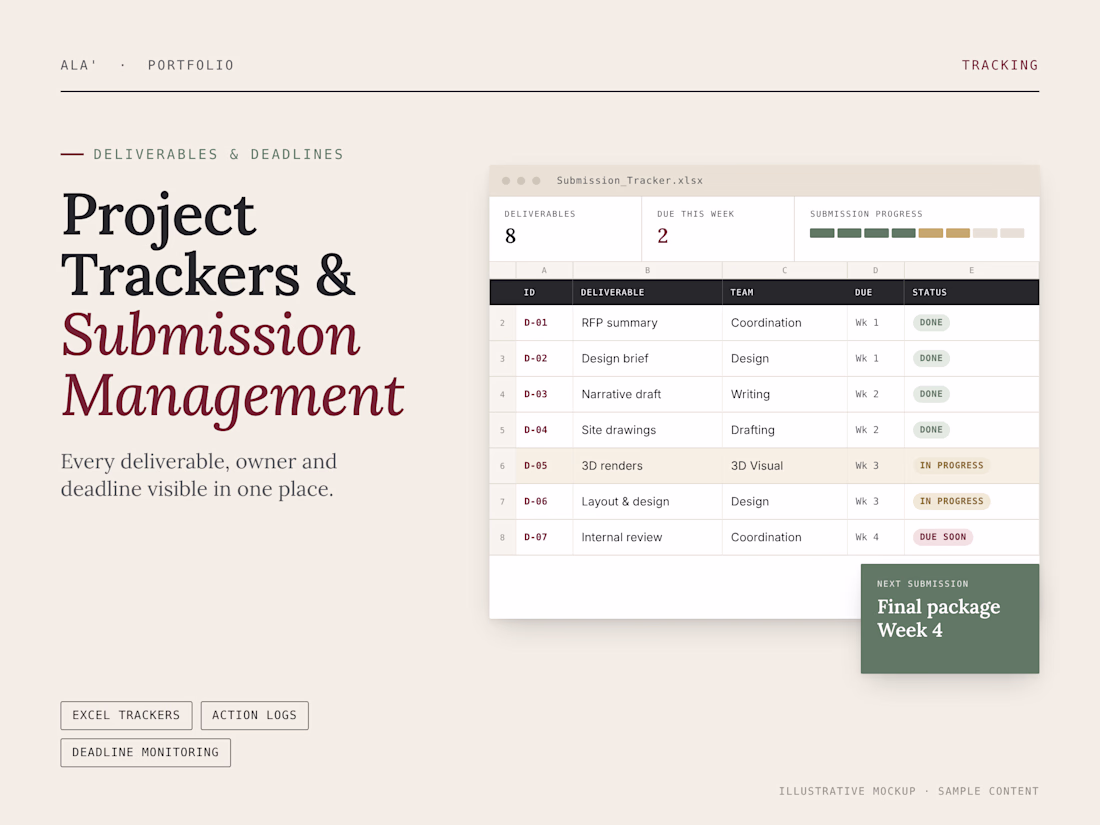Click the Submission progress bar
Viewport: 1100px width, 825px height.
[x=917, y=233]
